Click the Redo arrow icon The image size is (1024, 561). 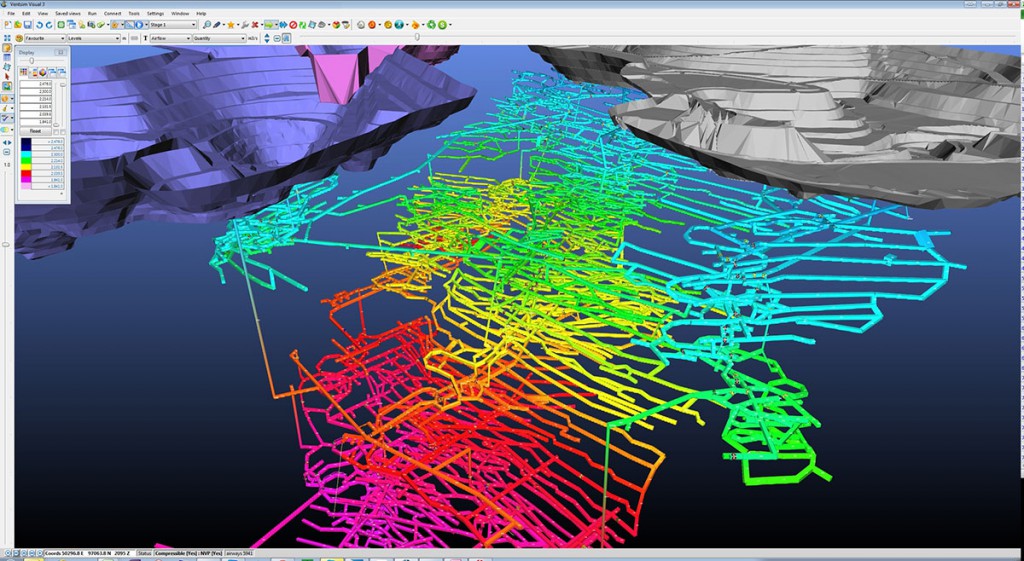(49, 25)
